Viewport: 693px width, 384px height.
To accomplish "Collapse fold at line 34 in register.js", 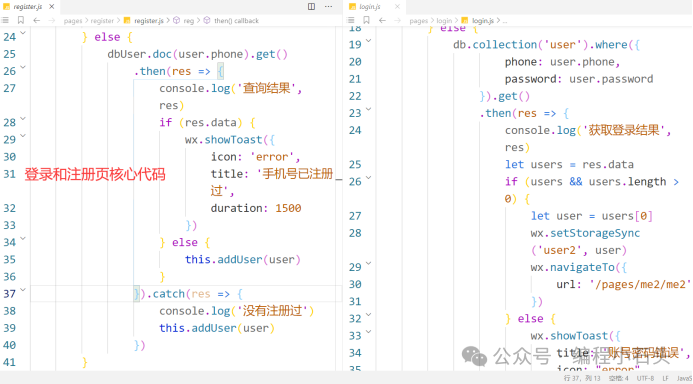I will (23, 239).
